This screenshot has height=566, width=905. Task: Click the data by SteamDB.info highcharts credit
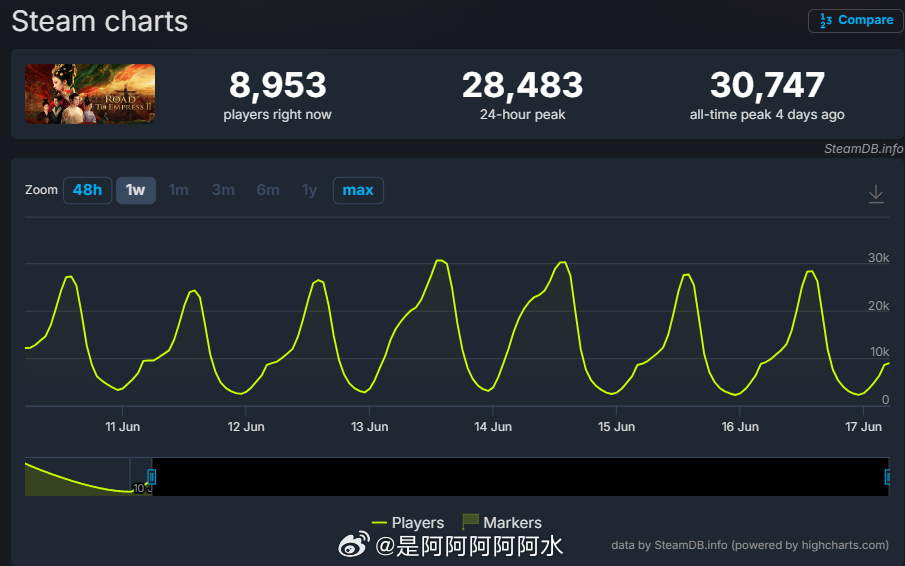750,545
